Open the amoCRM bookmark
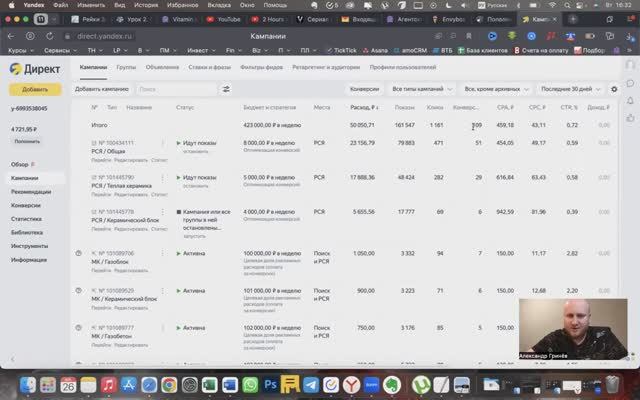 point(410,50)
